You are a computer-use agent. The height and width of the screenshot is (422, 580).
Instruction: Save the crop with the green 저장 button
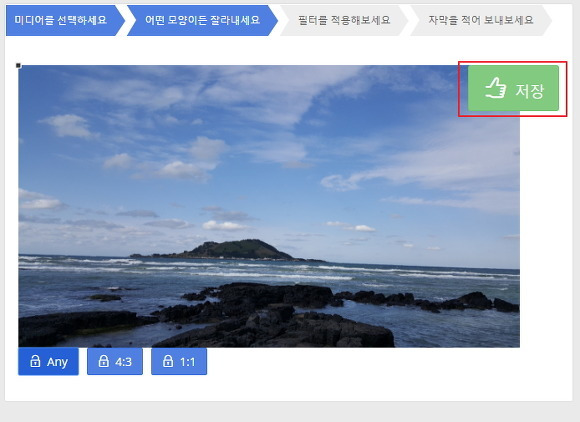pos(513,88)
